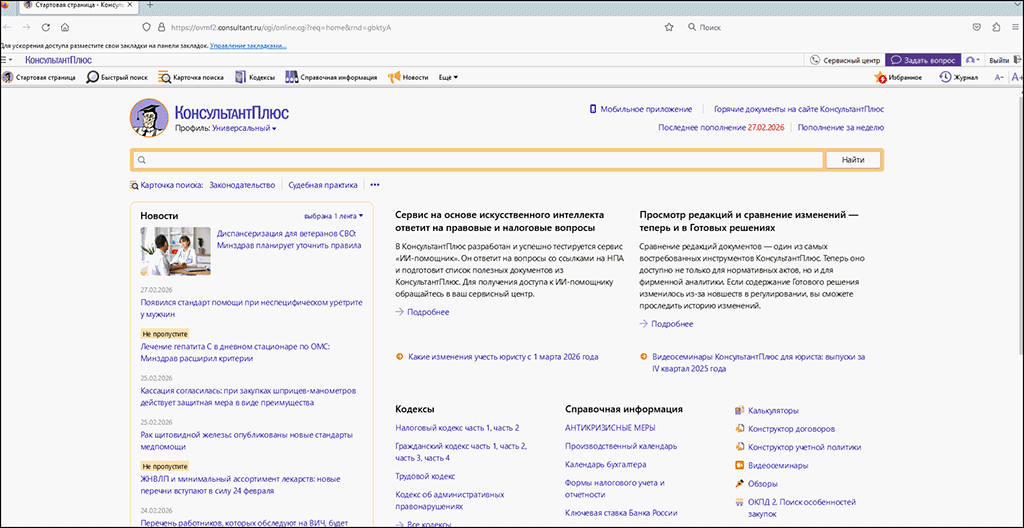Expand the Ещё toolbar dropdown
Viewport: 1024px width, 528px height.
[448, 77]
